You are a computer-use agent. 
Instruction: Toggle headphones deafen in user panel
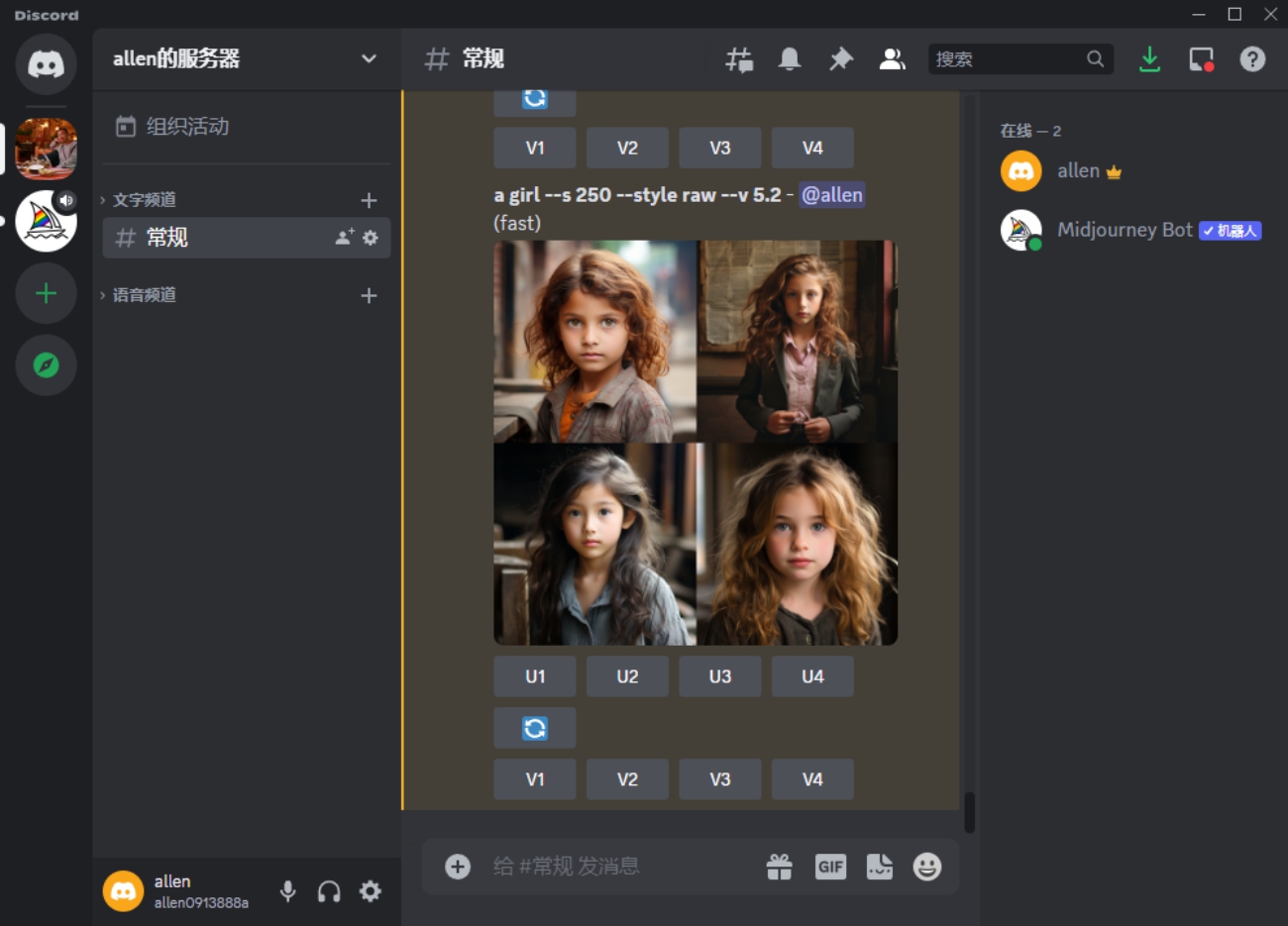(329, 891)
